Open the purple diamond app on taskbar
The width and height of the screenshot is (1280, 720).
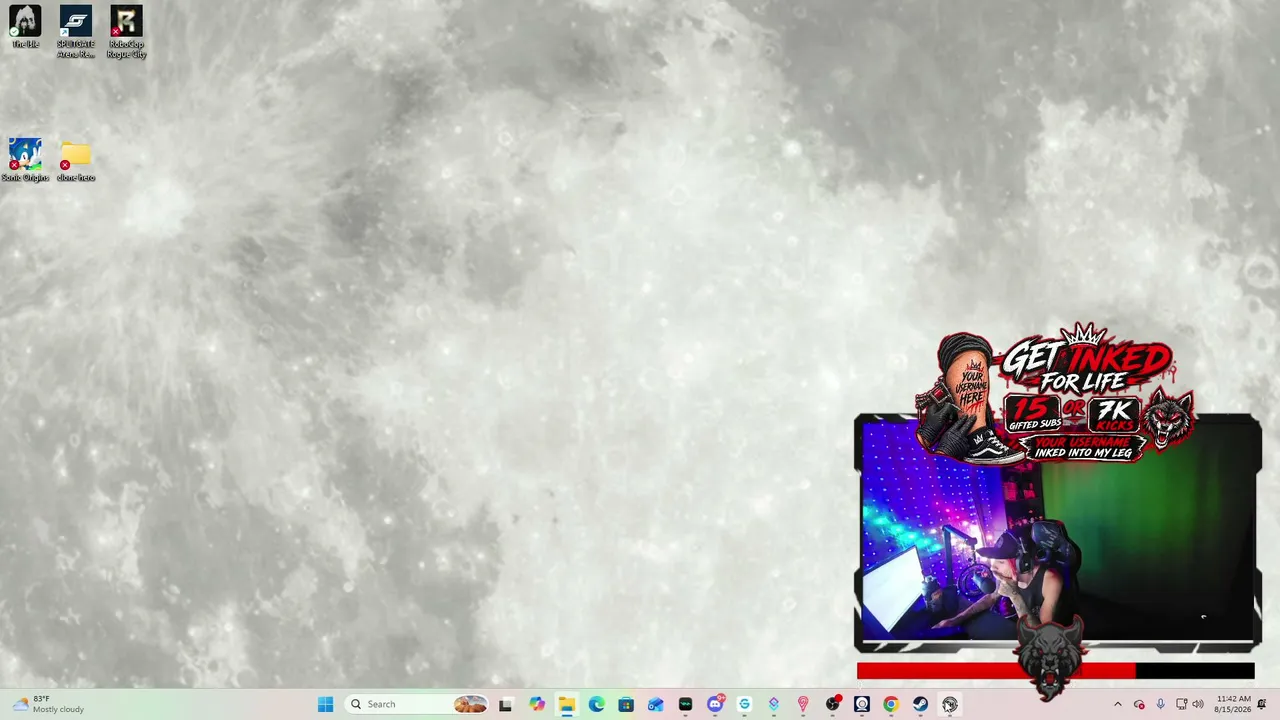click(774, 704)
